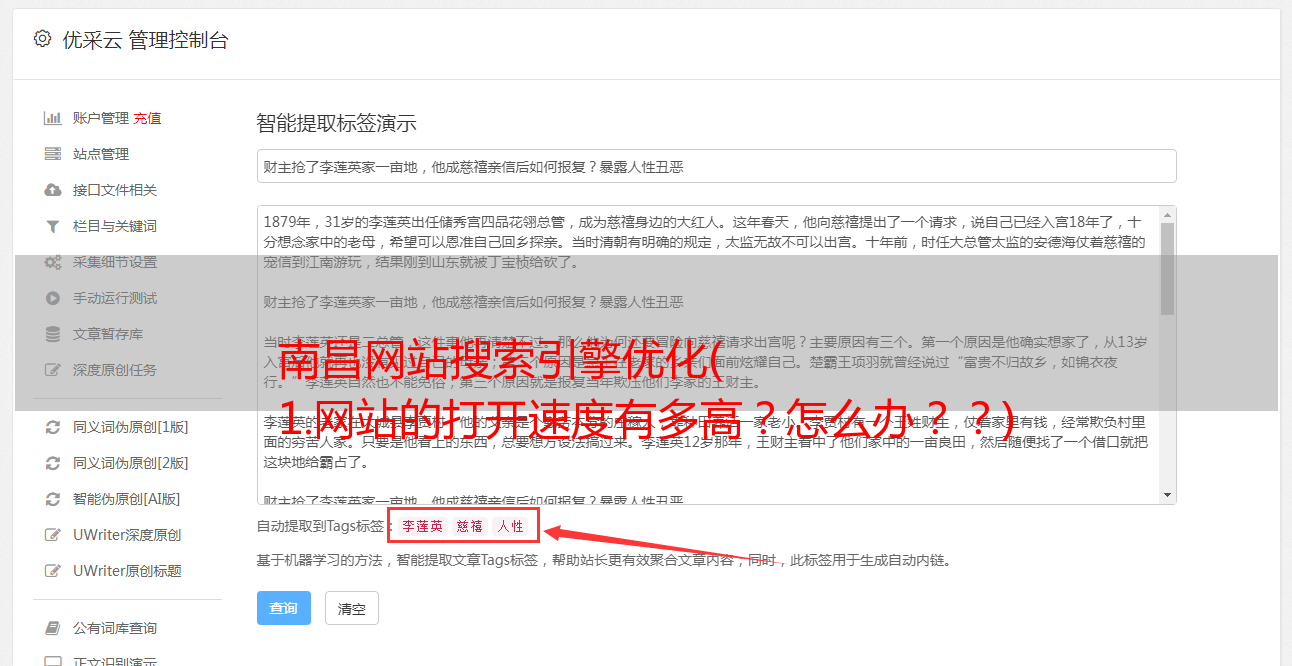Click the red 充值 recharge link
Viewport: 1292px width, 666px height.
pyautogui.click(x=147, y=118)
